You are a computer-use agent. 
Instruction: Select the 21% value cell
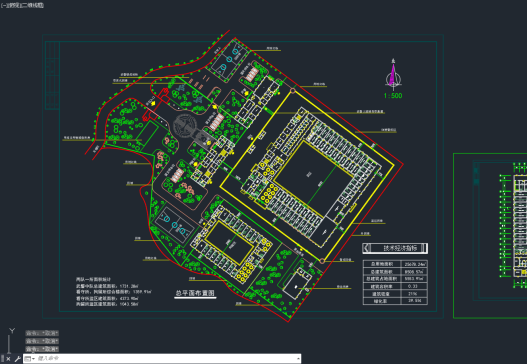point(414,294)
